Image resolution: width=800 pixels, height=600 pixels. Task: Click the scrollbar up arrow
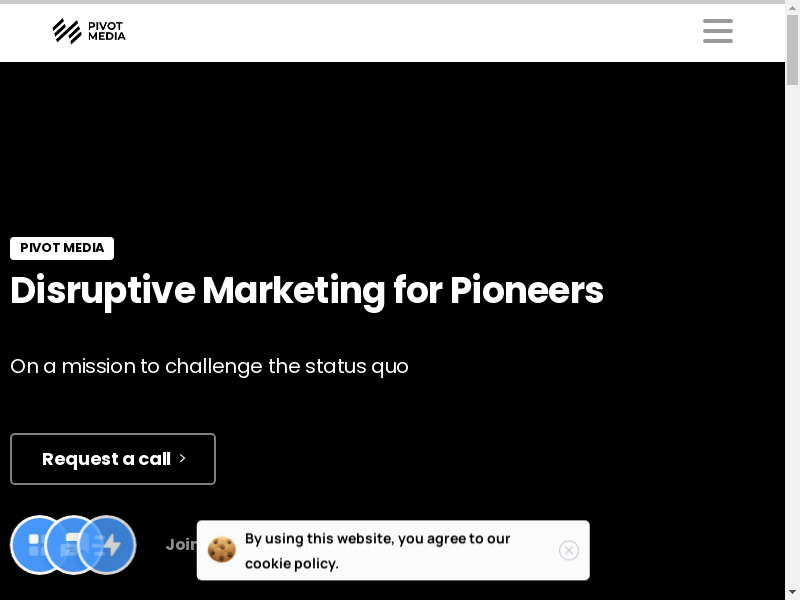pyautogui.click(x=793, y=12)
